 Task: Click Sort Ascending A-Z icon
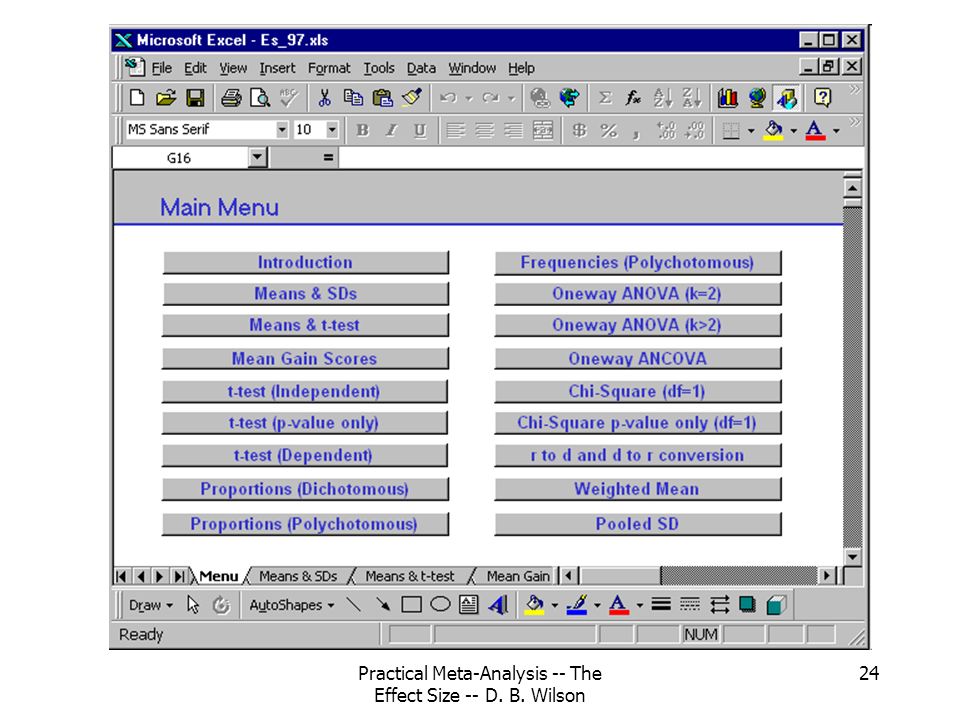pos(662,98)
